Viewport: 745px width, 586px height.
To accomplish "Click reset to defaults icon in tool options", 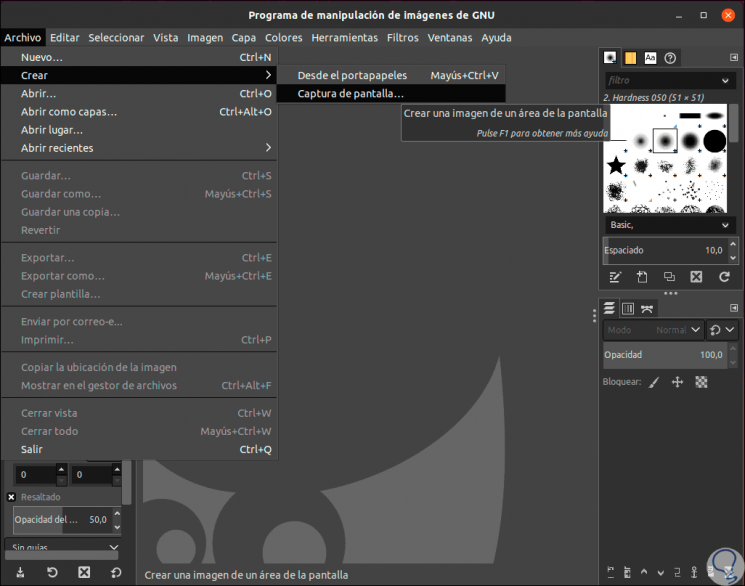I will click(x=116, y=572).
